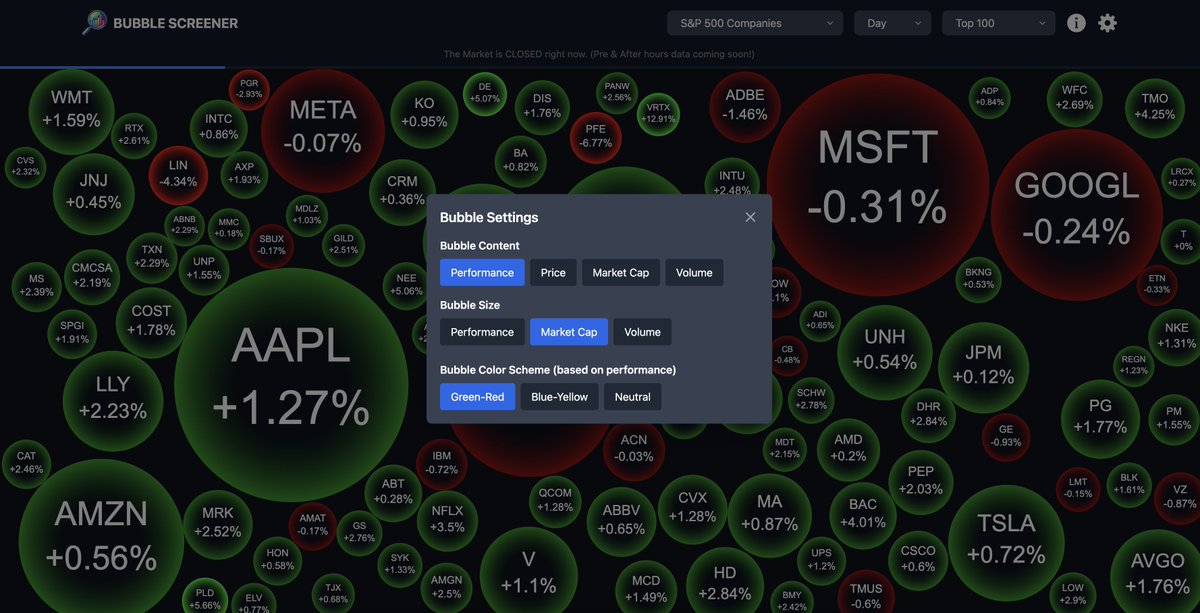Select the CSCO bubble
The height and width of the screenshot is (613, 1200).
pos(918,558)
